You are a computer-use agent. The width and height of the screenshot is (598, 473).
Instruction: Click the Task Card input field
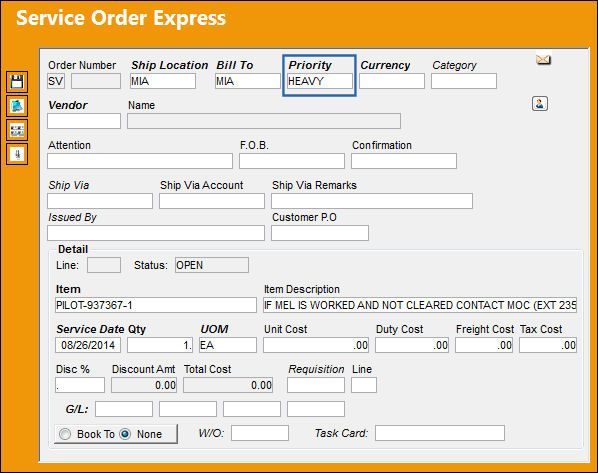pos(440,433)
